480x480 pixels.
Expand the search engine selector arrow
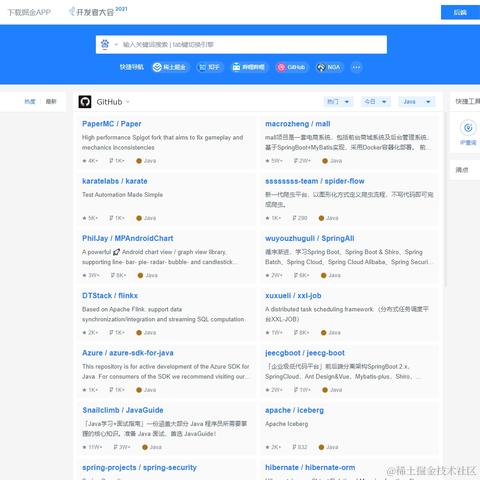[x=116, y=44]
